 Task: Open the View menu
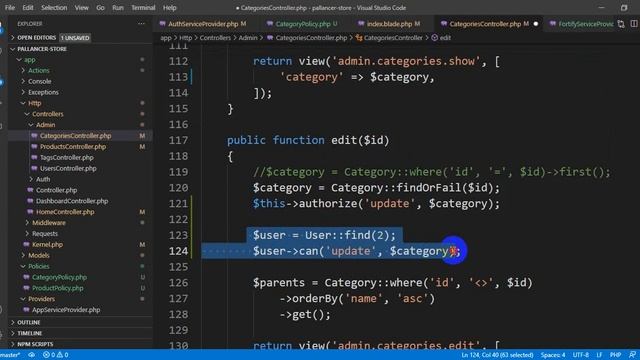coord(81,8)
